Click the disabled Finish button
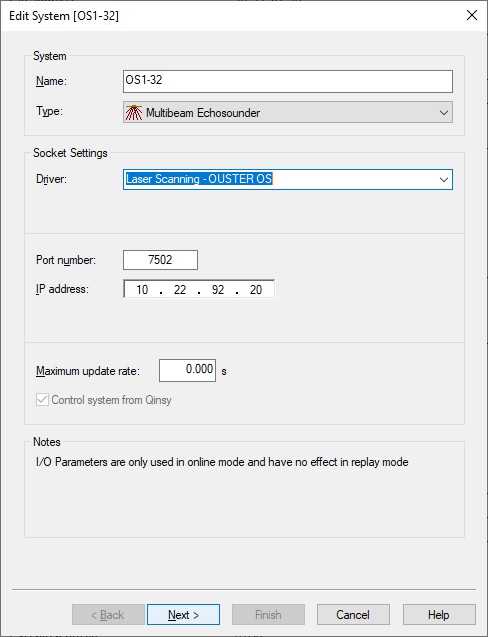Viewport: 488px width, 637px height. pyautogui.click(x=268, y=615)
